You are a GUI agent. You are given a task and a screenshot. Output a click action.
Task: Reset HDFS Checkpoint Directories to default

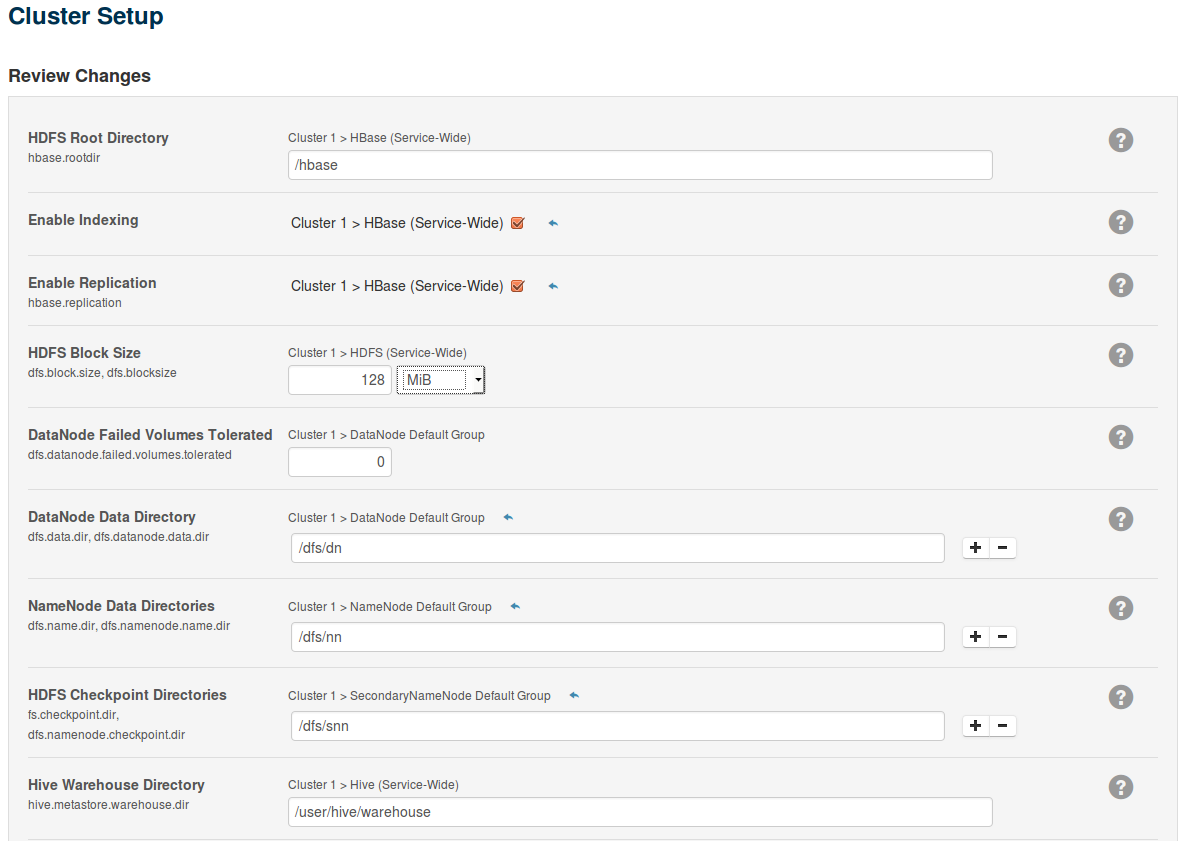click(574, 696)
